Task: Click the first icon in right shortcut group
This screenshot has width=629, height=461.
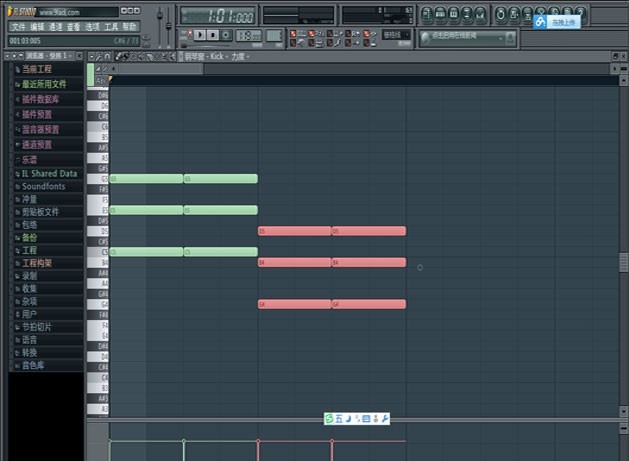Action: coord(501,14)
